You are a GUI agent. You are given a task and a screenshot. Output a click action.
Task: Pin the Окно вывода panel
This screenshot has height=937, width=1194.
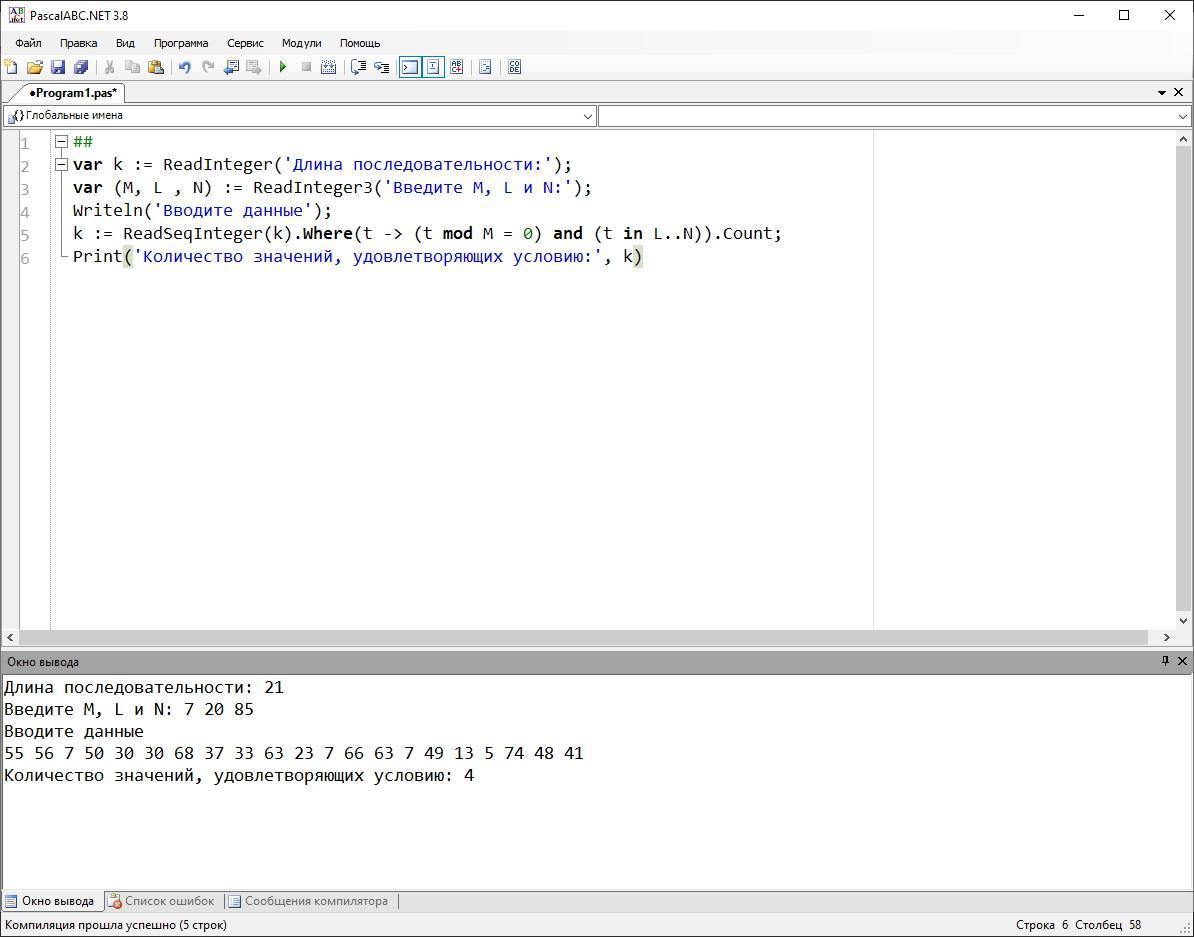pyautogui.click(x=1165, y=661)
